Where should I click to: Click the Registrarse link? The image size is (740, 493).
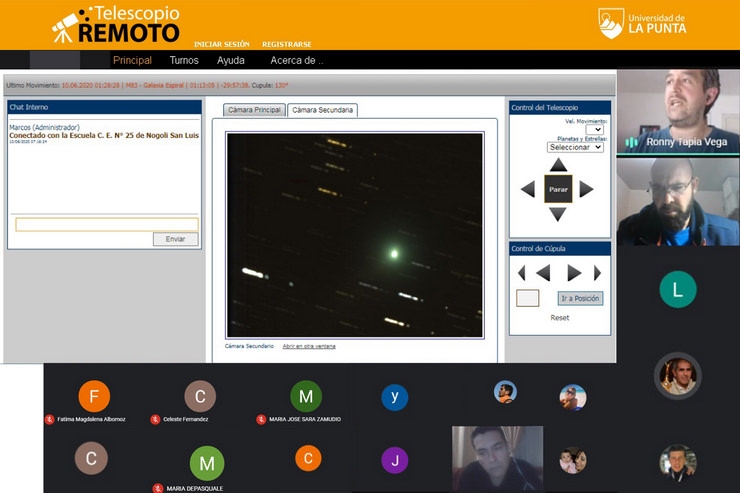tap(286, 44)
